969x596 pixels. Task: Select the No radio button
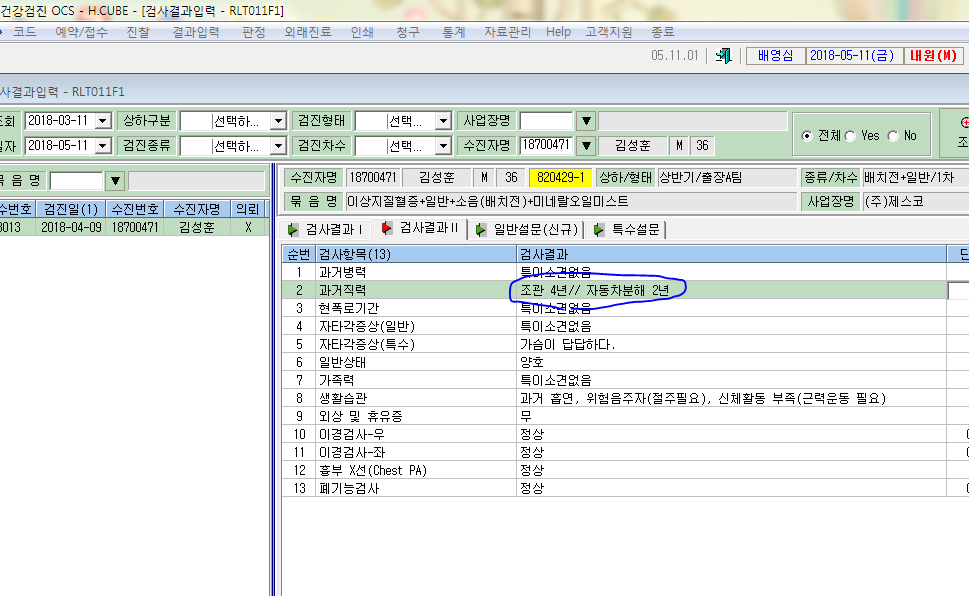tap(893, 136)
